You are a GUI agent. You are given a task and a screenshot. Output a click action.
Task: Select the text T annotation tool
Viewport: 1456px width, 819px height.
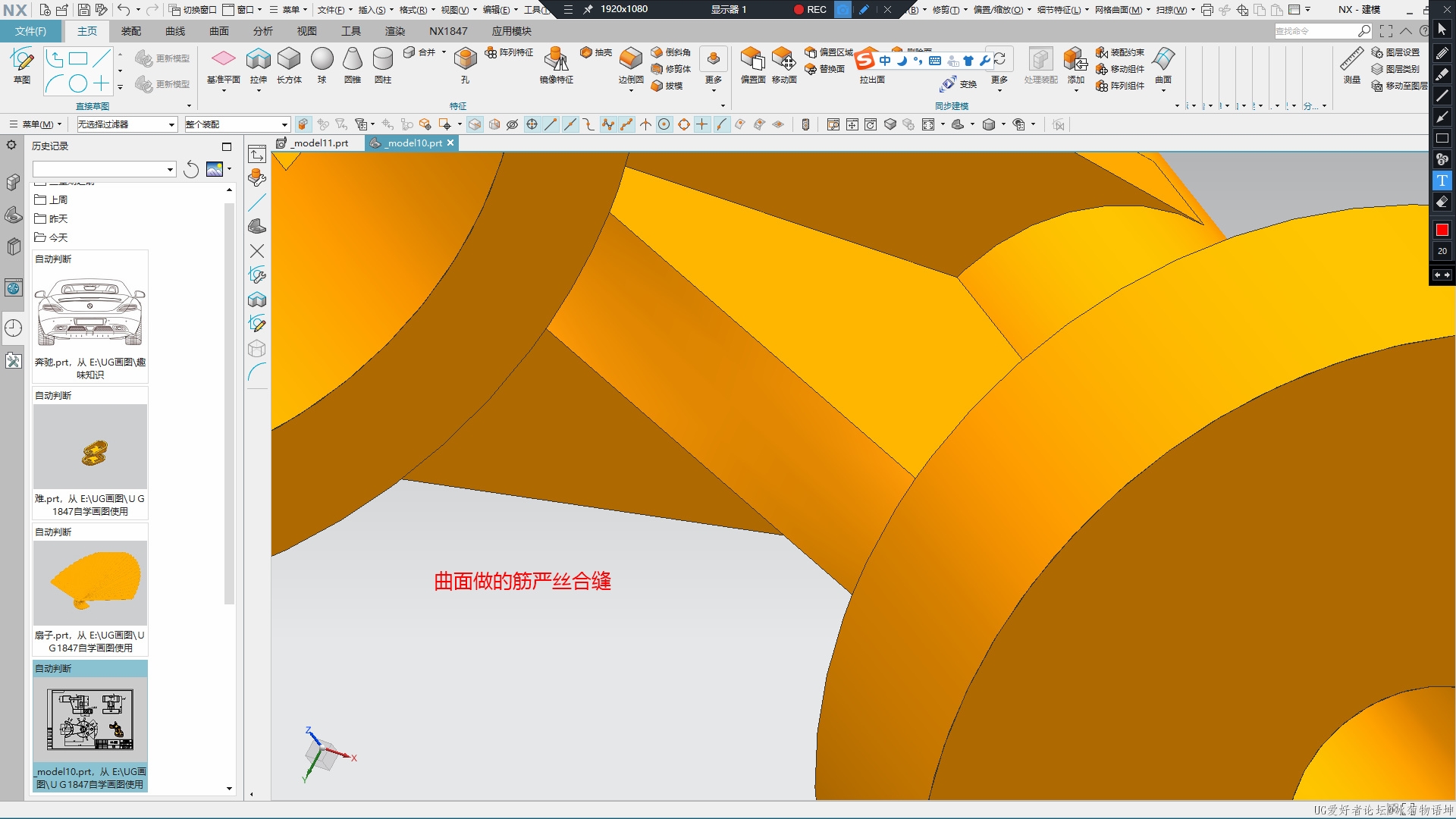pos(1442,180)
